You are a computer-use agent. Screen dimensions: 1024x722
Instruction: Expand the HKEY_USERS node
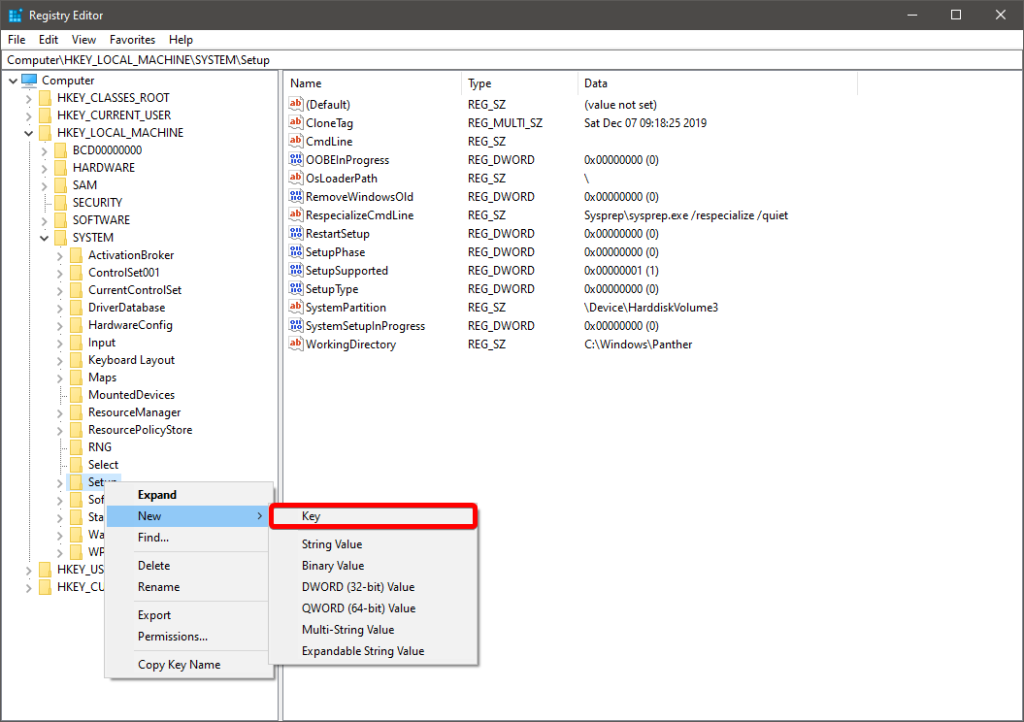30,568
